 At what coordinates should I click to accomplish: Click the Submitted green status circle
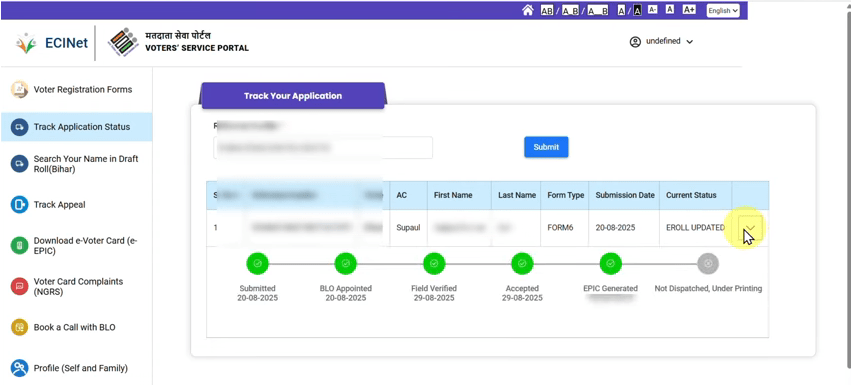point(257,263)
